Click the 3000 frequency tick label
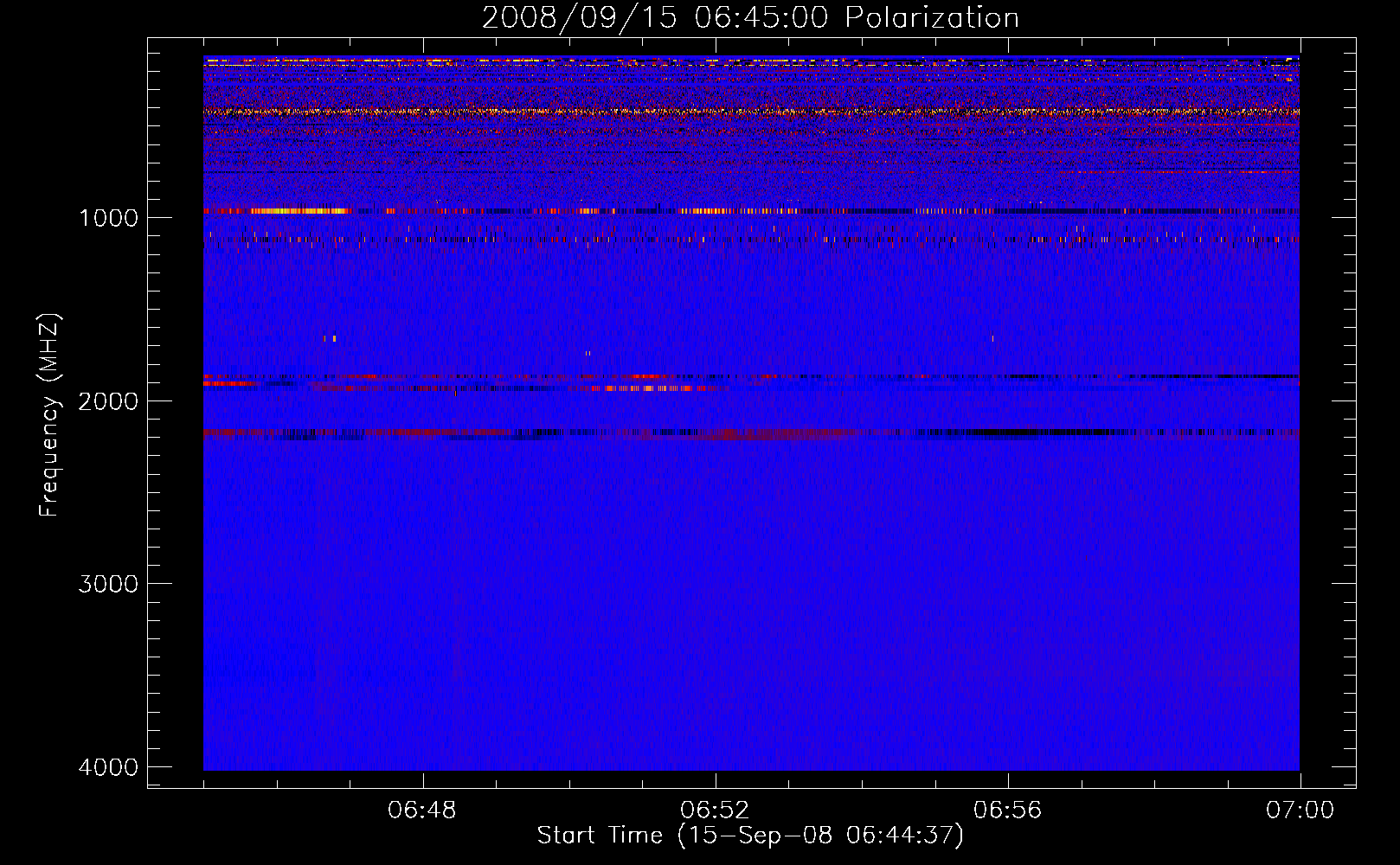 108,584
